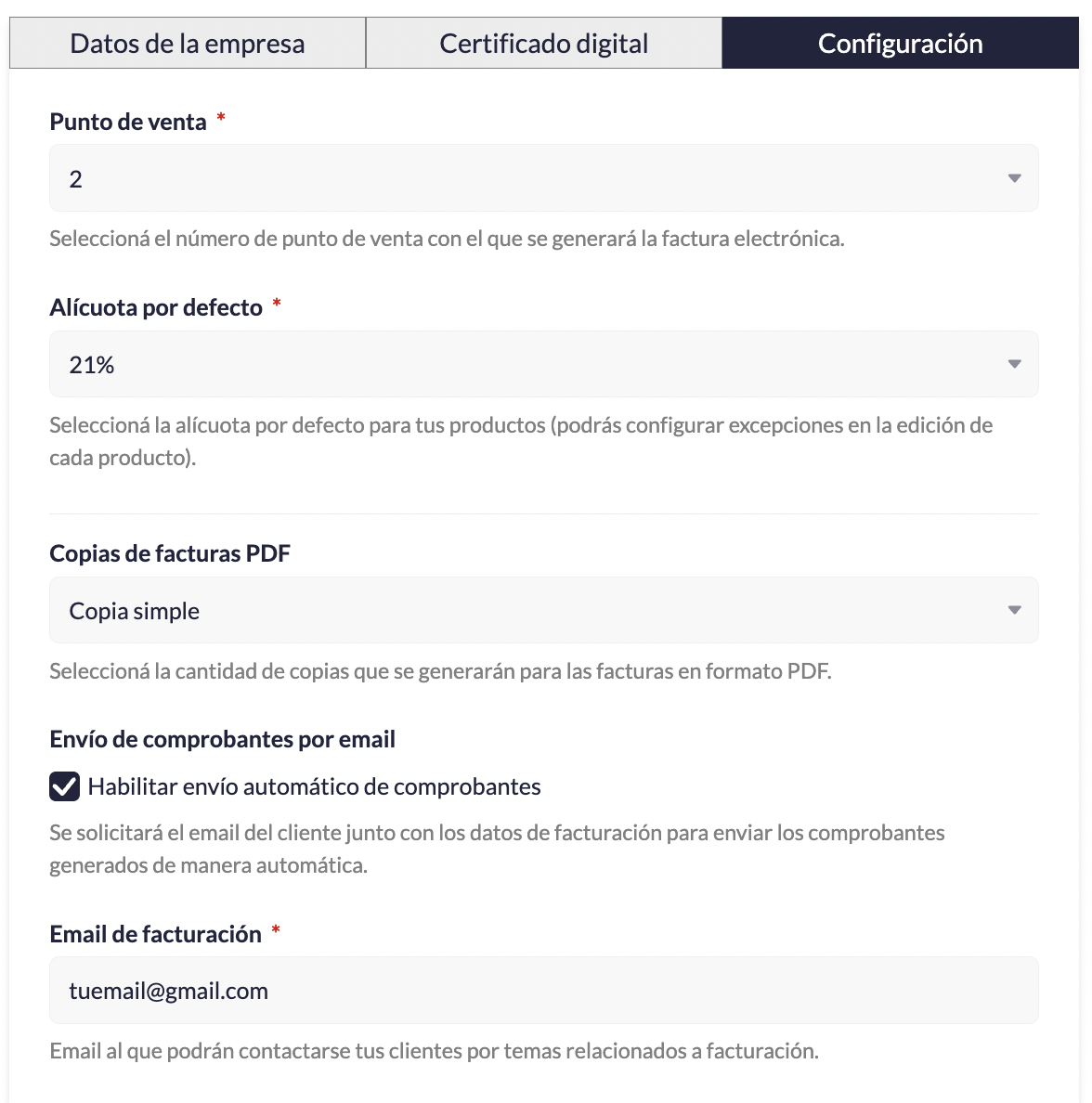The width and height of the screenshot is (1092, 1103).
Task: Click into the tuemail@gmail.com email field
Action: pos(543,991)
